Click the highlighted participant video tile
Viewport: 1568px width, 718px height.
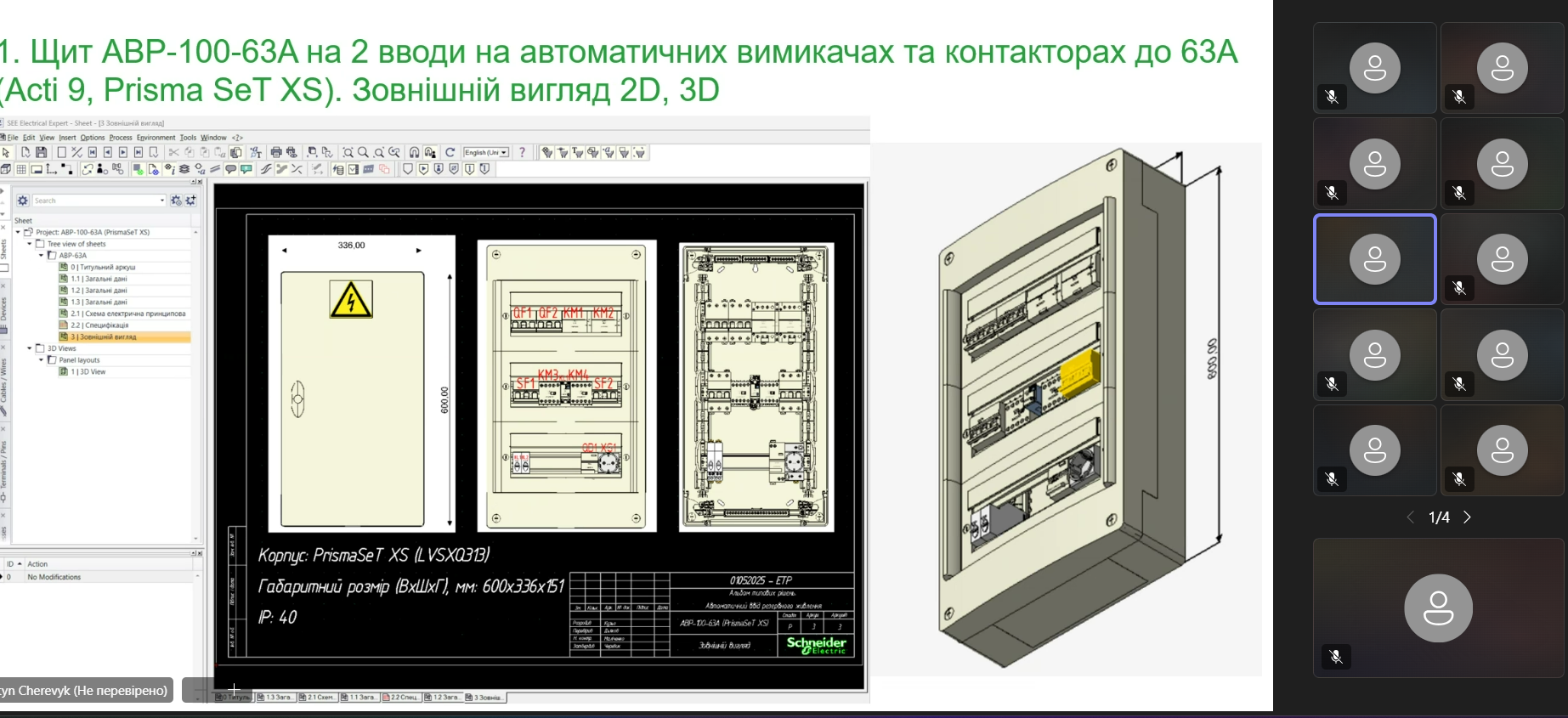click(1375, 259)
